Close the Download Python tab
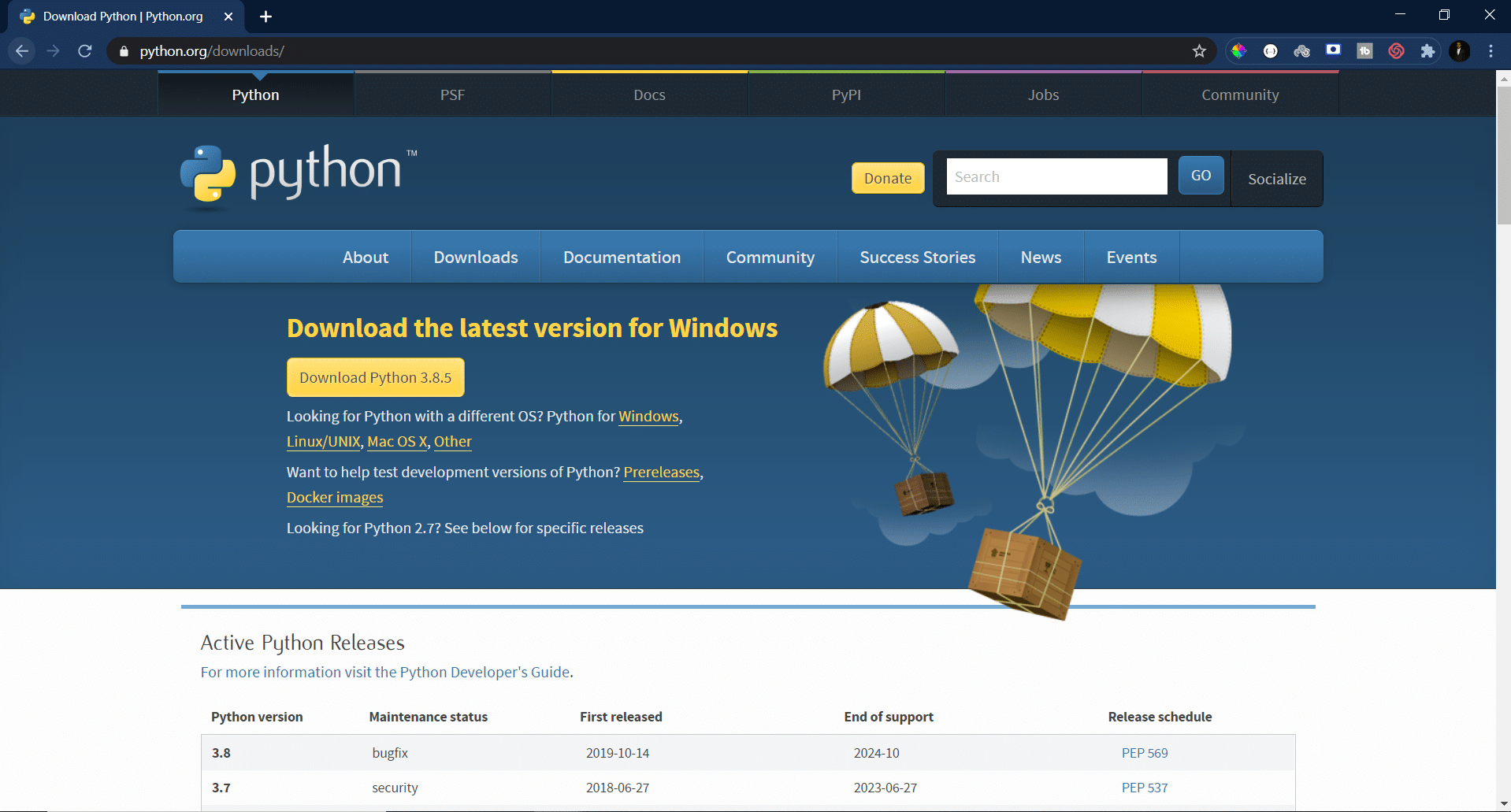This screenshot has height=812, width=1511. [x=228, y=17]
